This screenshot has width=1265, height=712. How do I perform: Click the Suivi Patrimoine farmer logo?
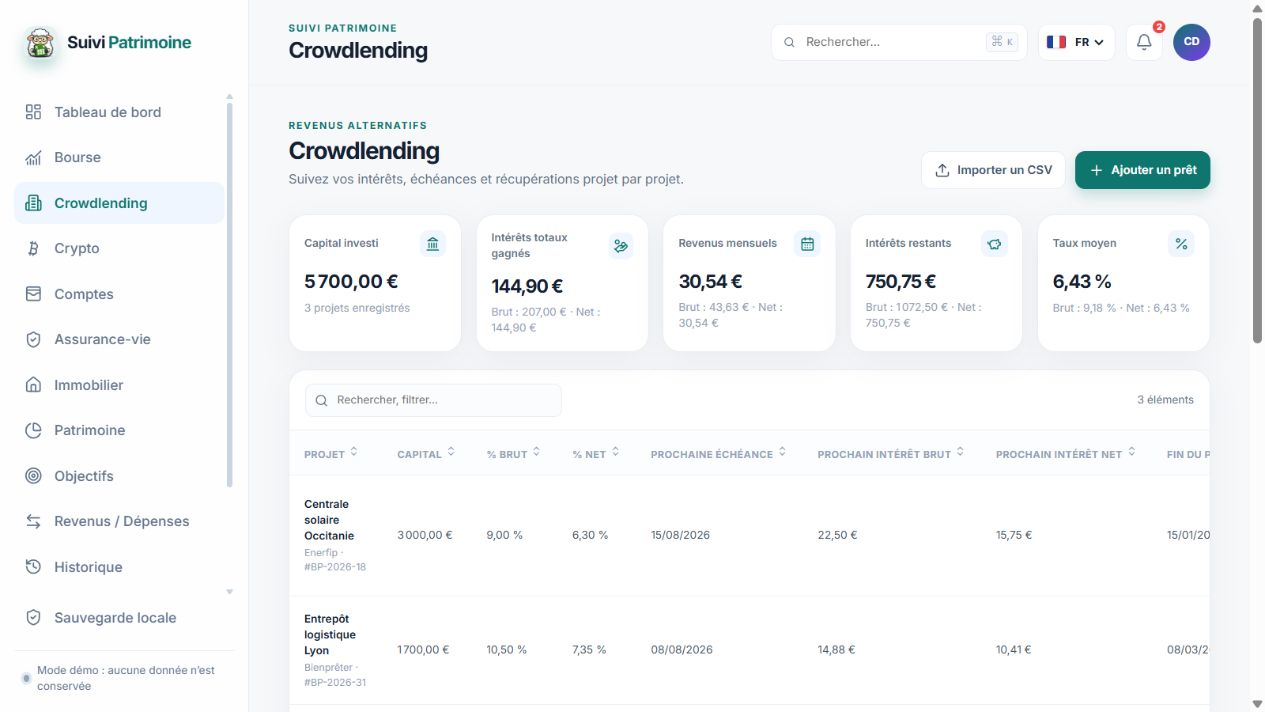(x=40, y=43)
